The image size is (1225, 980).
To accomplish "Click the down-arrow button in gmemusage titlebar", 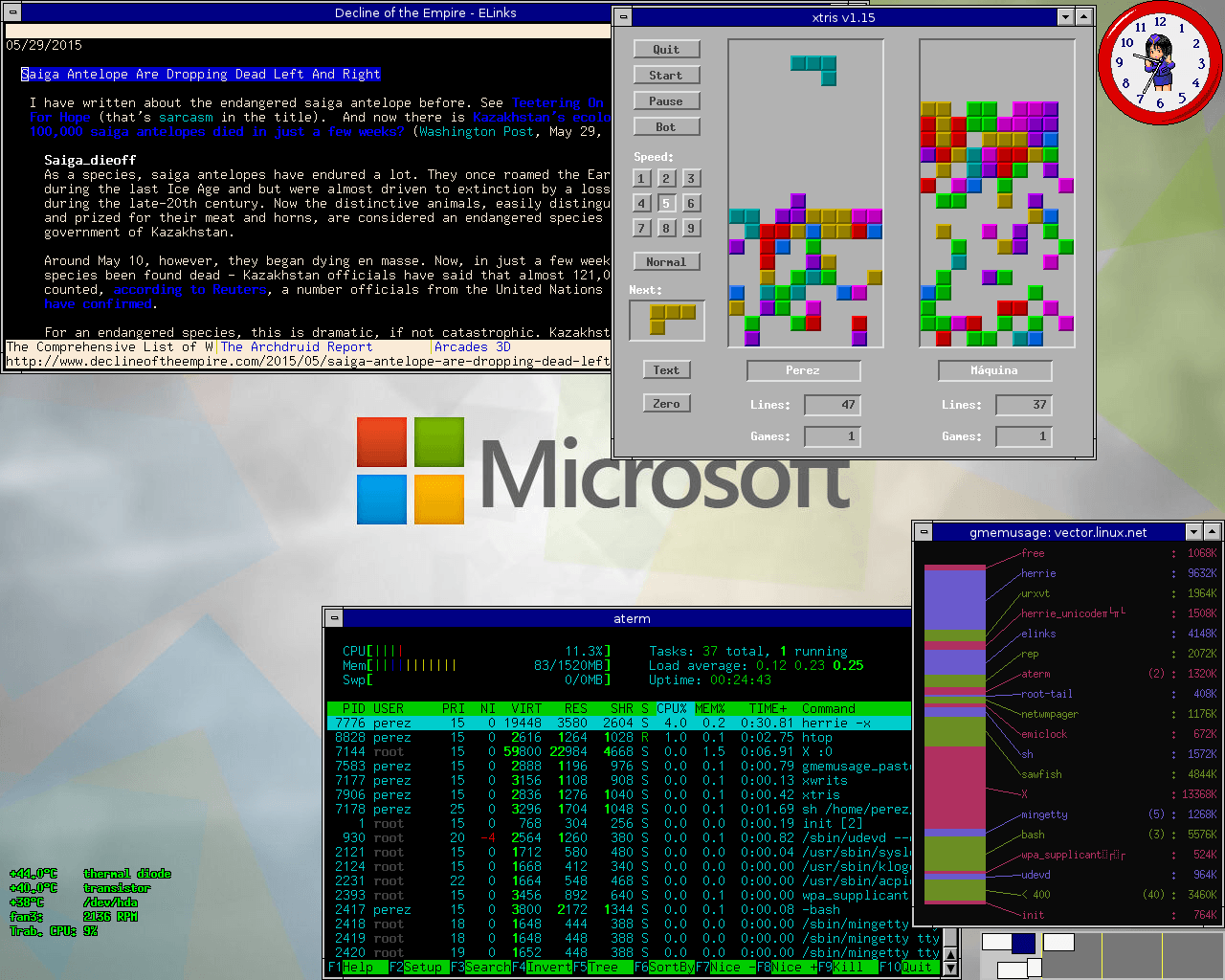I will click(x=1193, y=532).
